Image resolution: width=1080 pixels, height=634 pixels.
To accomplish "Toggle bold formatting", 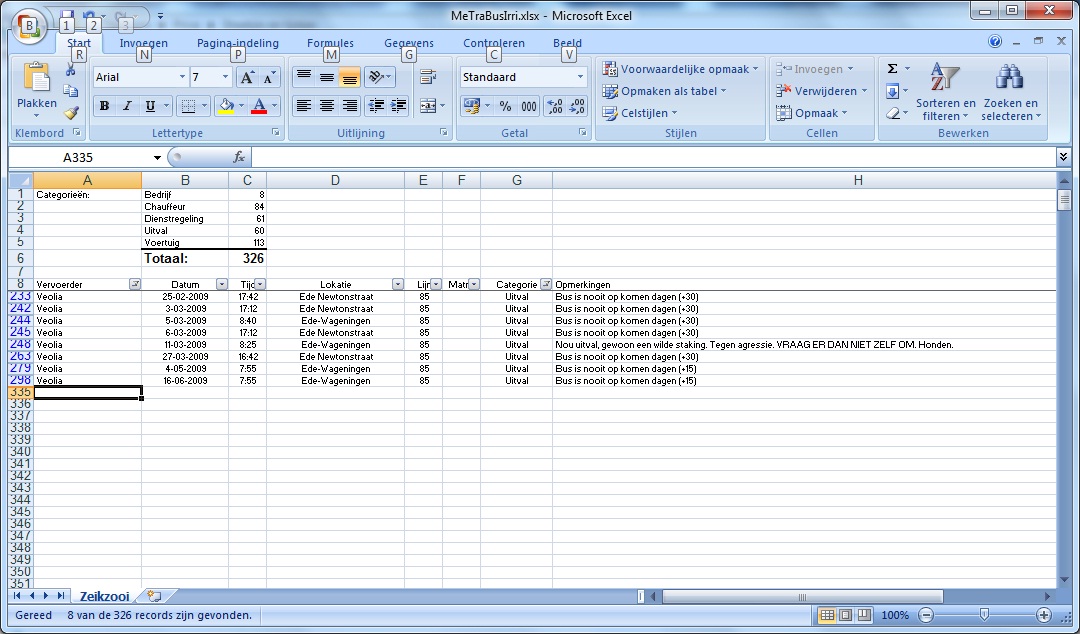I will pos(104,106).
